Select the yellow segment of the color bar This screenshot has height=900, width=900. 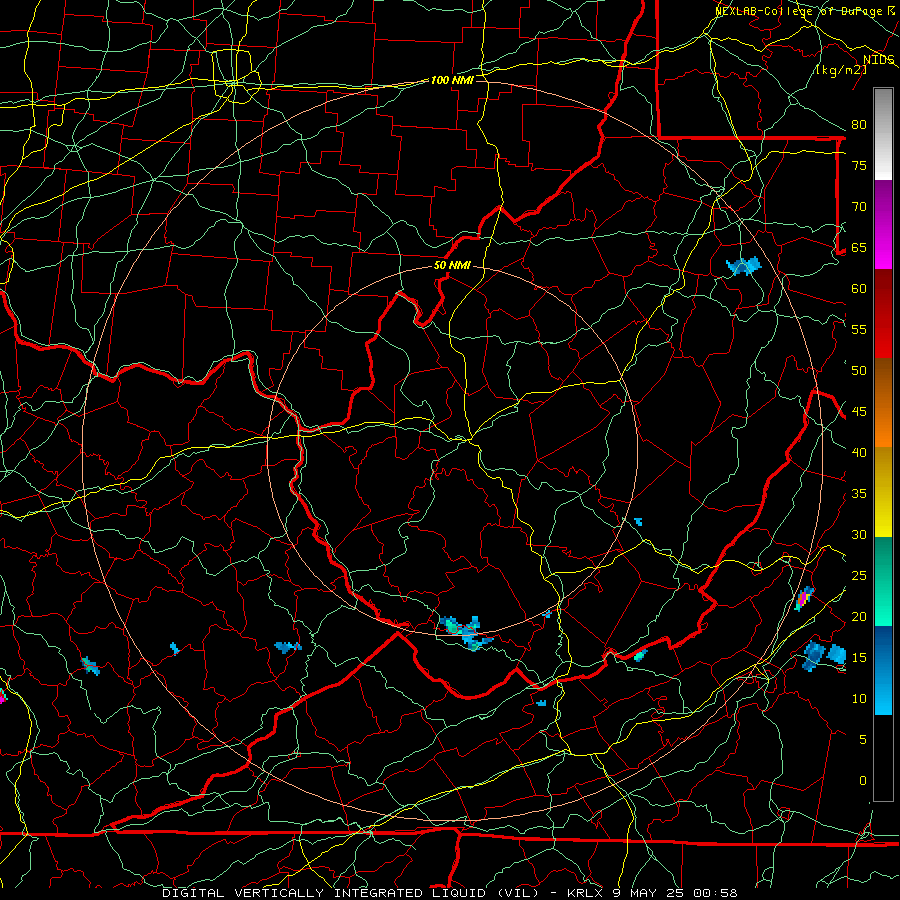click(883, 492)
